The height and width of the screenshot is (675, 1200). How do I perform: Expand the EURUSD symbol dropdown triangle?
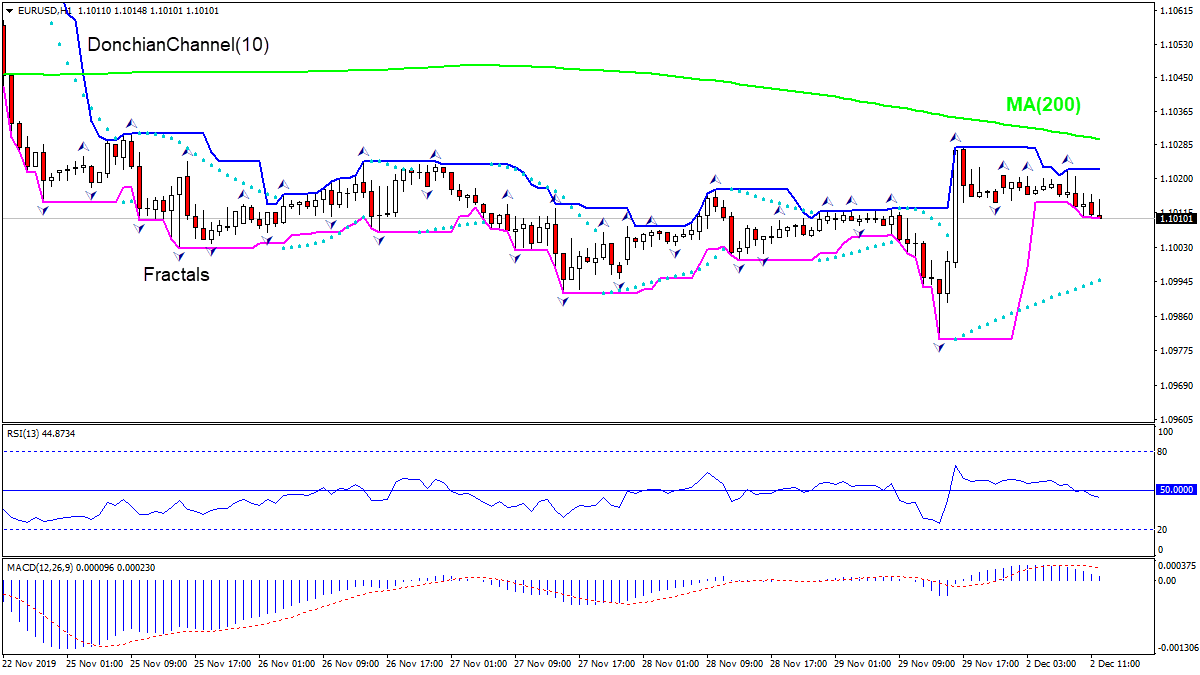pos(8,11)
